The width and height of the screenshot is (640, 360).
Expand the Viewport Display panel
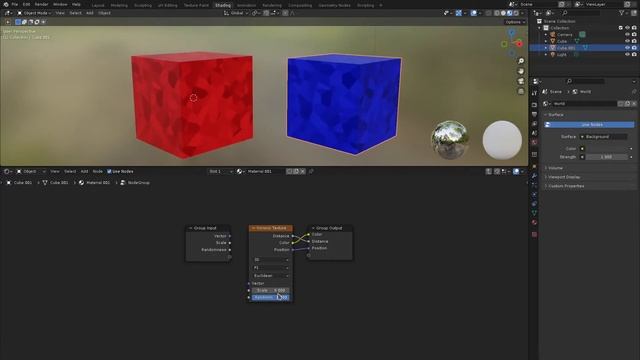point(564,177)
